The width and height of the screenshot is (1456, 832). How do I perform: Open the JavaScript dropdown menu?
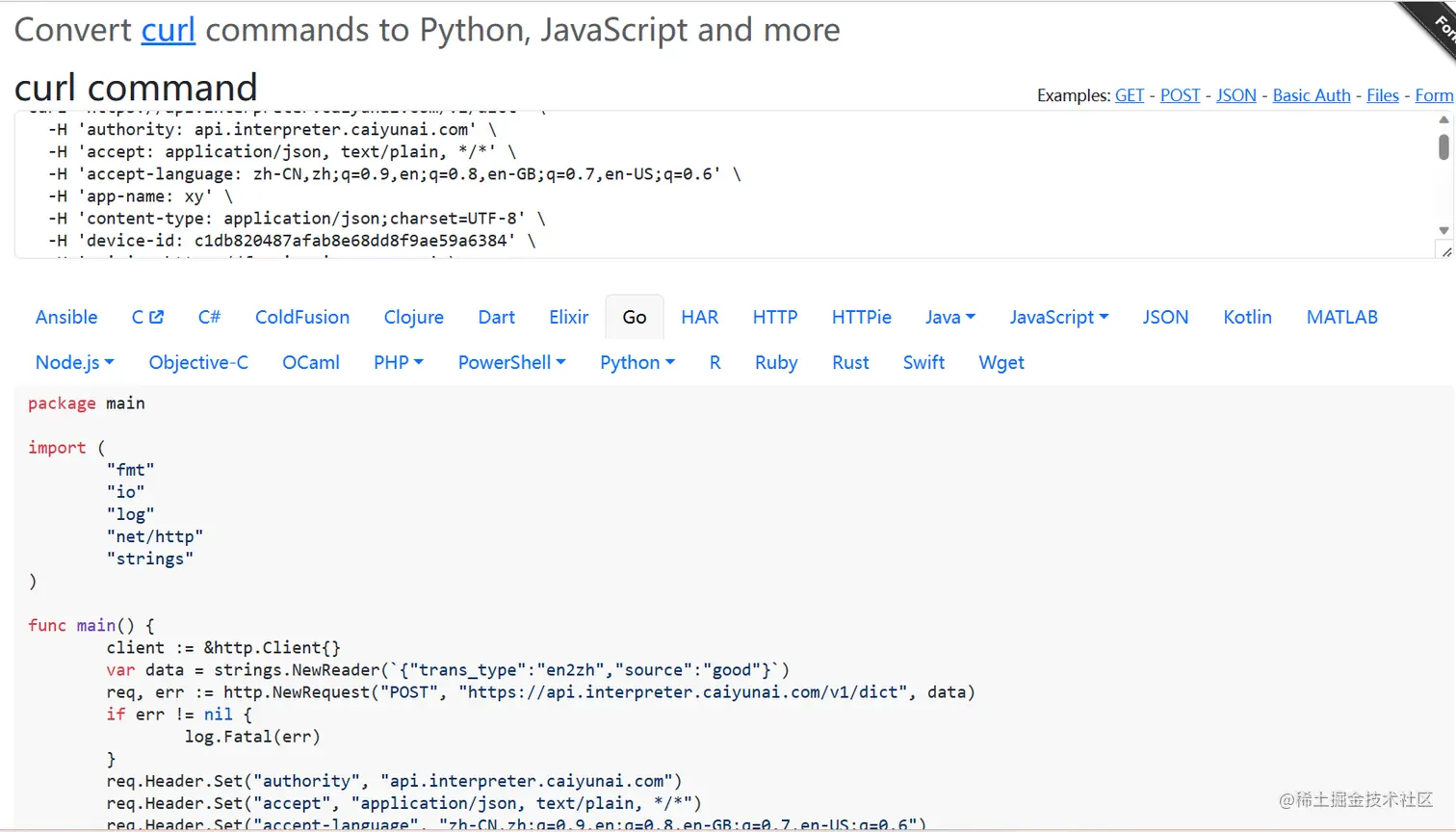(x=1058, y=317)
